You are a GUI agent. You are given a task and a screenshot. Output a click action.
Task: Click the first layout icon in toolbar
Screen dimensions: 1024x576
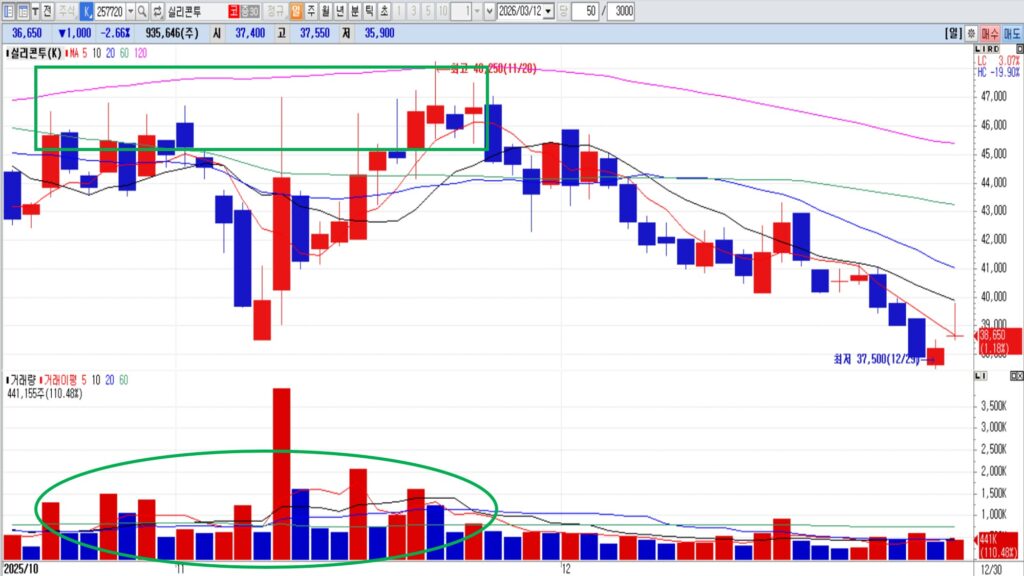point(8,11)
